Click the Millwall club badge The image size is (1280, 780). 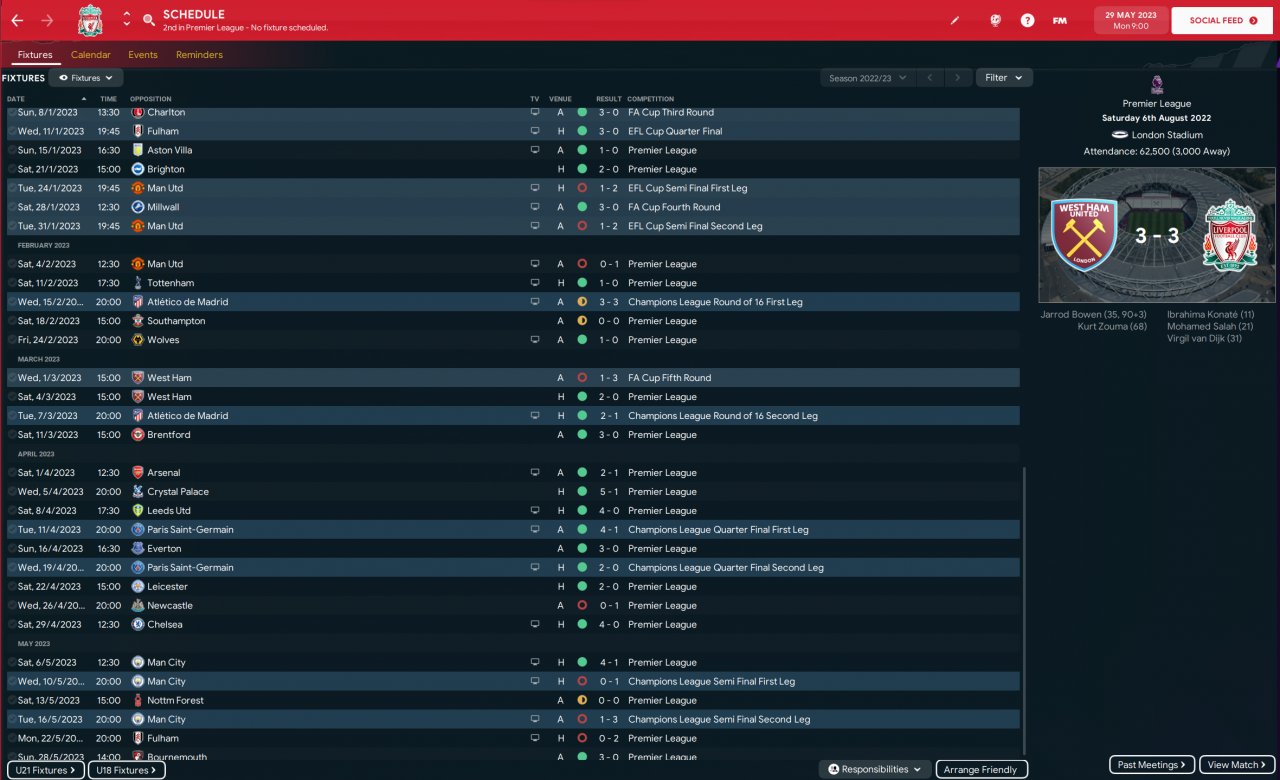pos(138,207)
